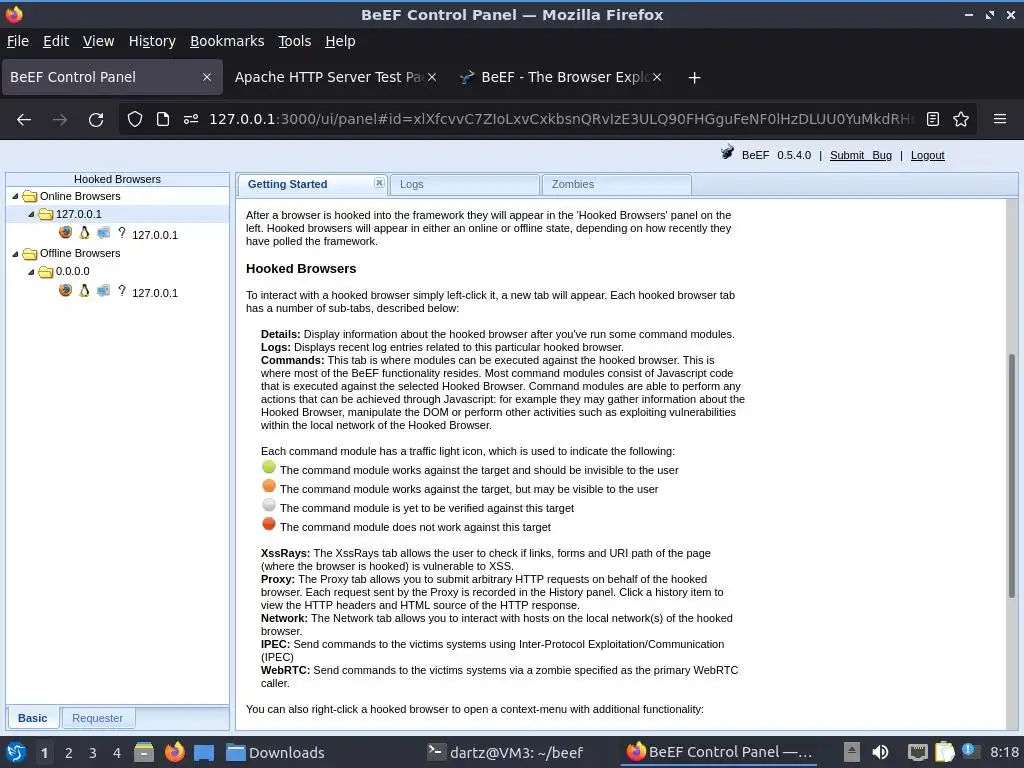1024x768 pixels.
Task: Open the clipboard manager tray icon
Action: pyautogui.click(x=944, y=752)
